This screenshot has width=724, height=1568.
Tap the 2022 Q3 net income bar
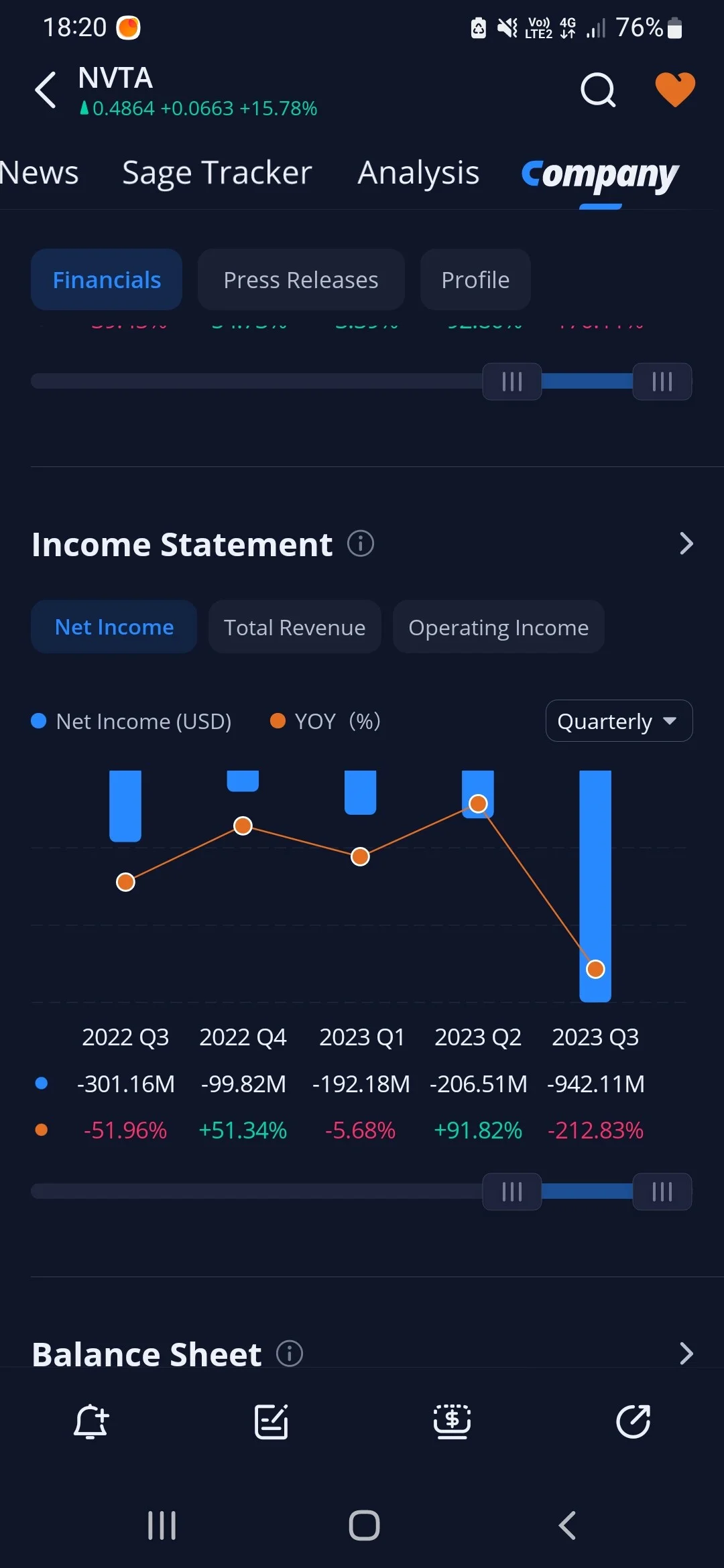[125, 806]
